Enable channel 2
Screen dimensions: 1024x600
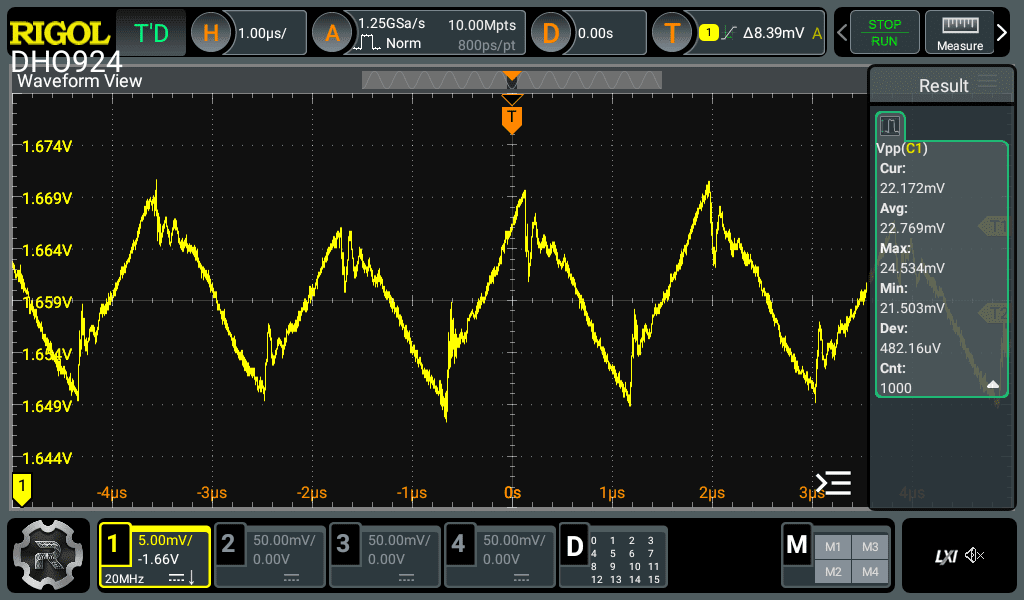[228, 544]
